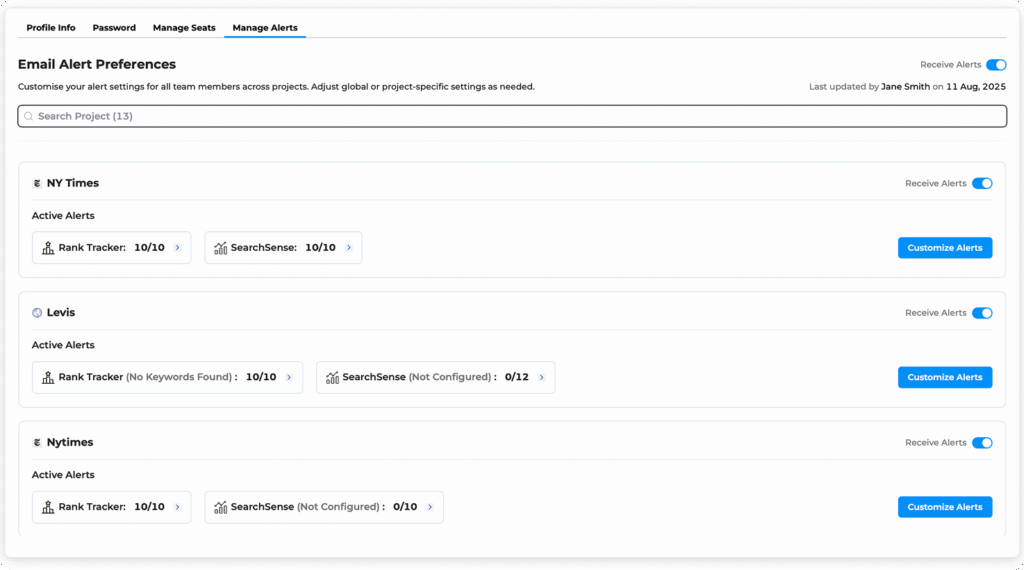Click the Levis project globe icon

(x=37, y=313)
